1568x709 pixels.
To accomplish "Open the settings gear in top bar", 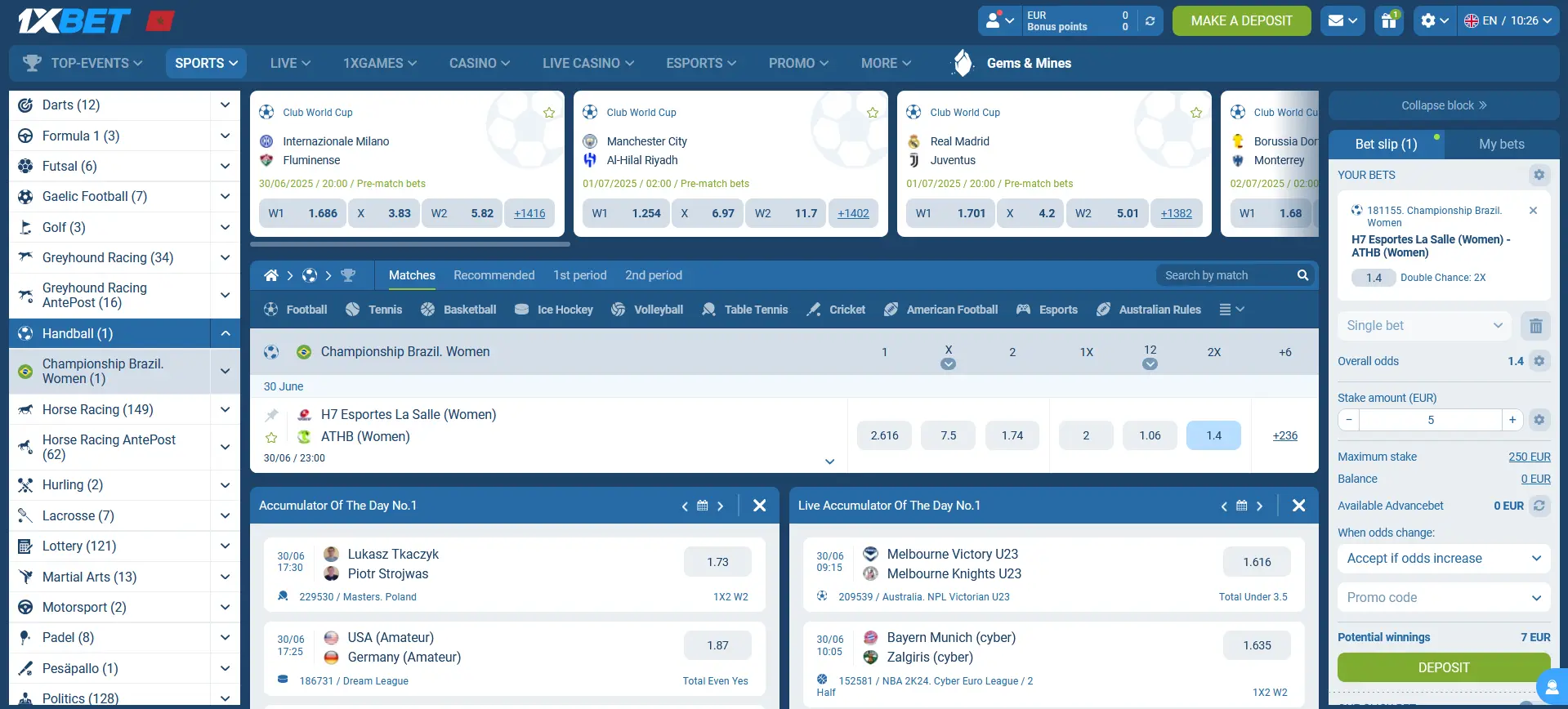I will coord(1435,20).
